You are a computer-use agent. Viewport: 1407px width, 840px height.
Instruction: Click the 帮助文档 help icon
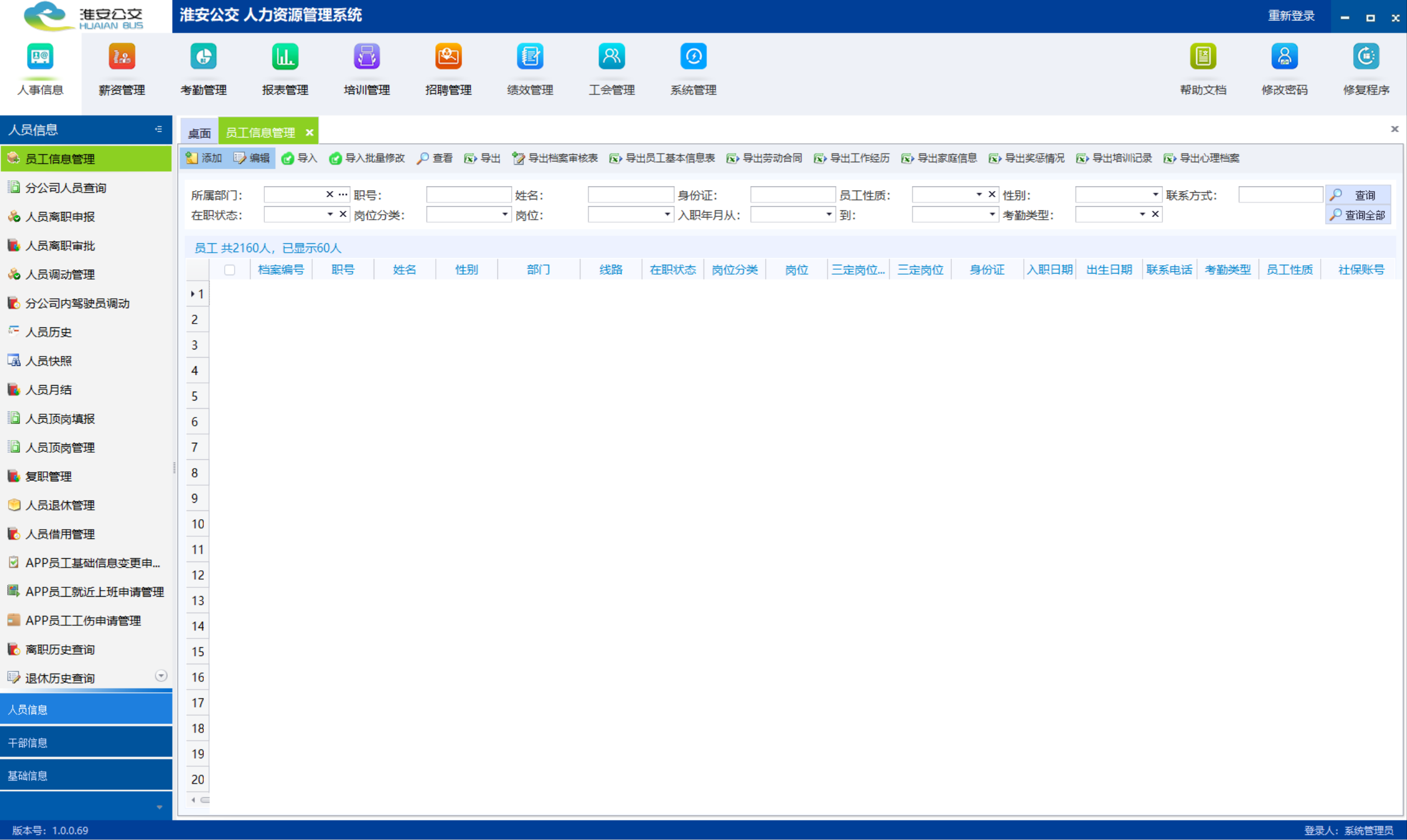(x=1203, y=57)
